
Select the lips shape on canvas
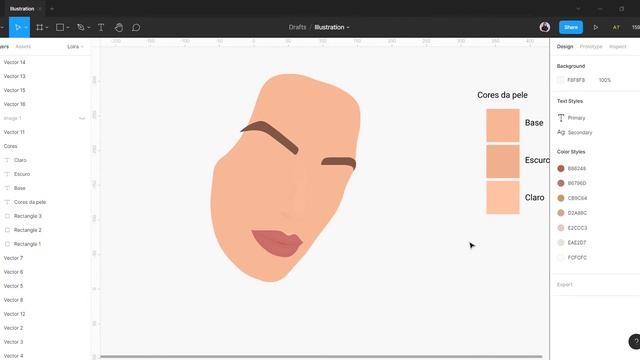pyautogui.click(x=278, y=243)
